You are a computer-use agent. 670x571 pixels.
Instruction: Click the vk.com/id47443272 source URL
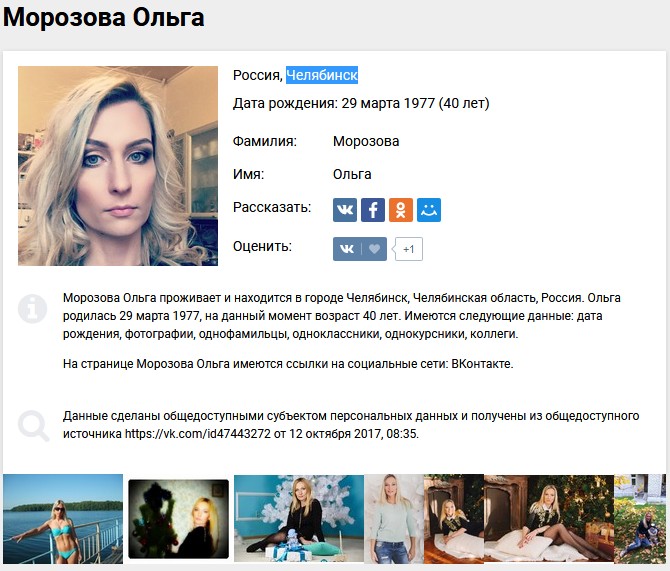tap(197, 434)
